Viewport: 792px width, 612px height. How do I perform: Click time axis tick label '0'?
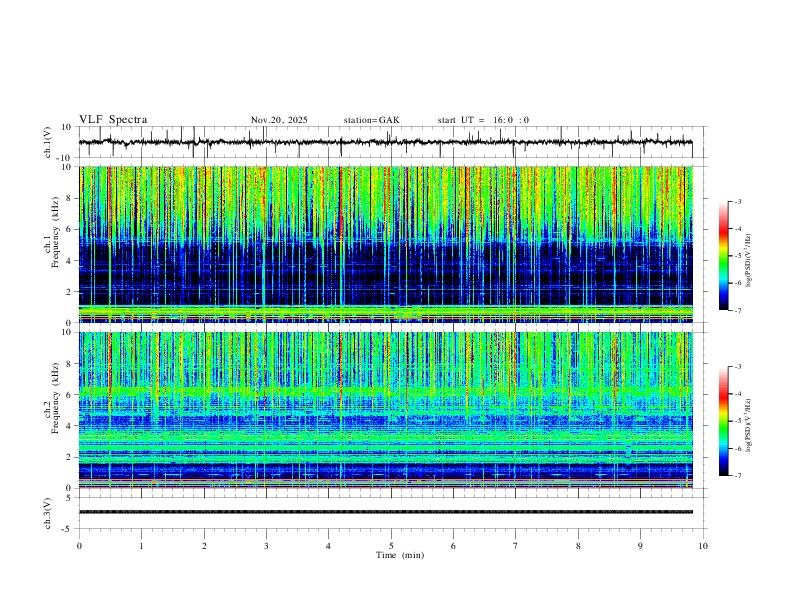click(x=79, y=546)
